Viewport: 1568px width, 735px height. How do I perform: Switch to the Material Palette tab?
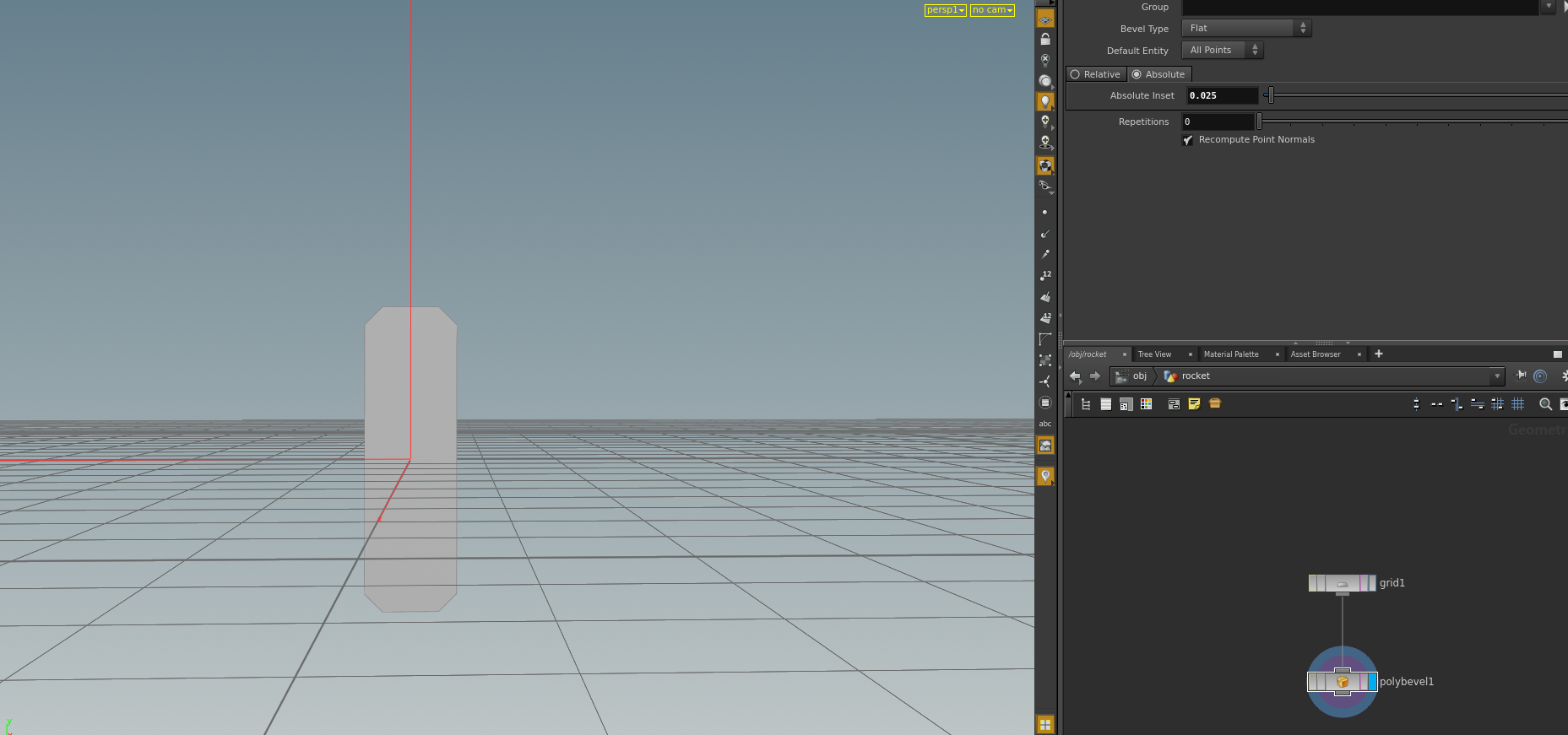1231,354
